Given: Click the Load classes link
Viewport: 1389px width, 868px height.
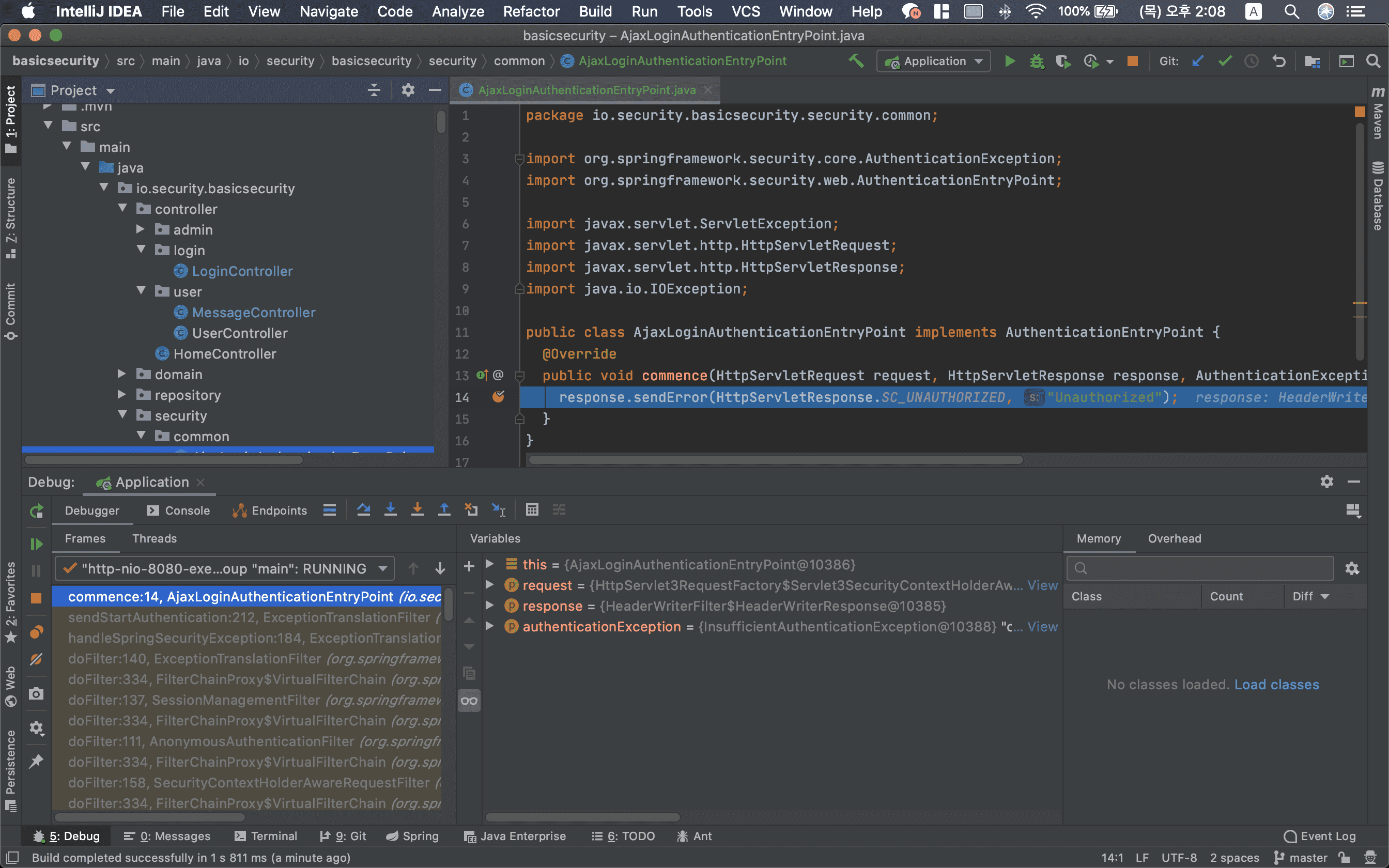Looking at the screenshot, I should click(x=1276, y=684).
